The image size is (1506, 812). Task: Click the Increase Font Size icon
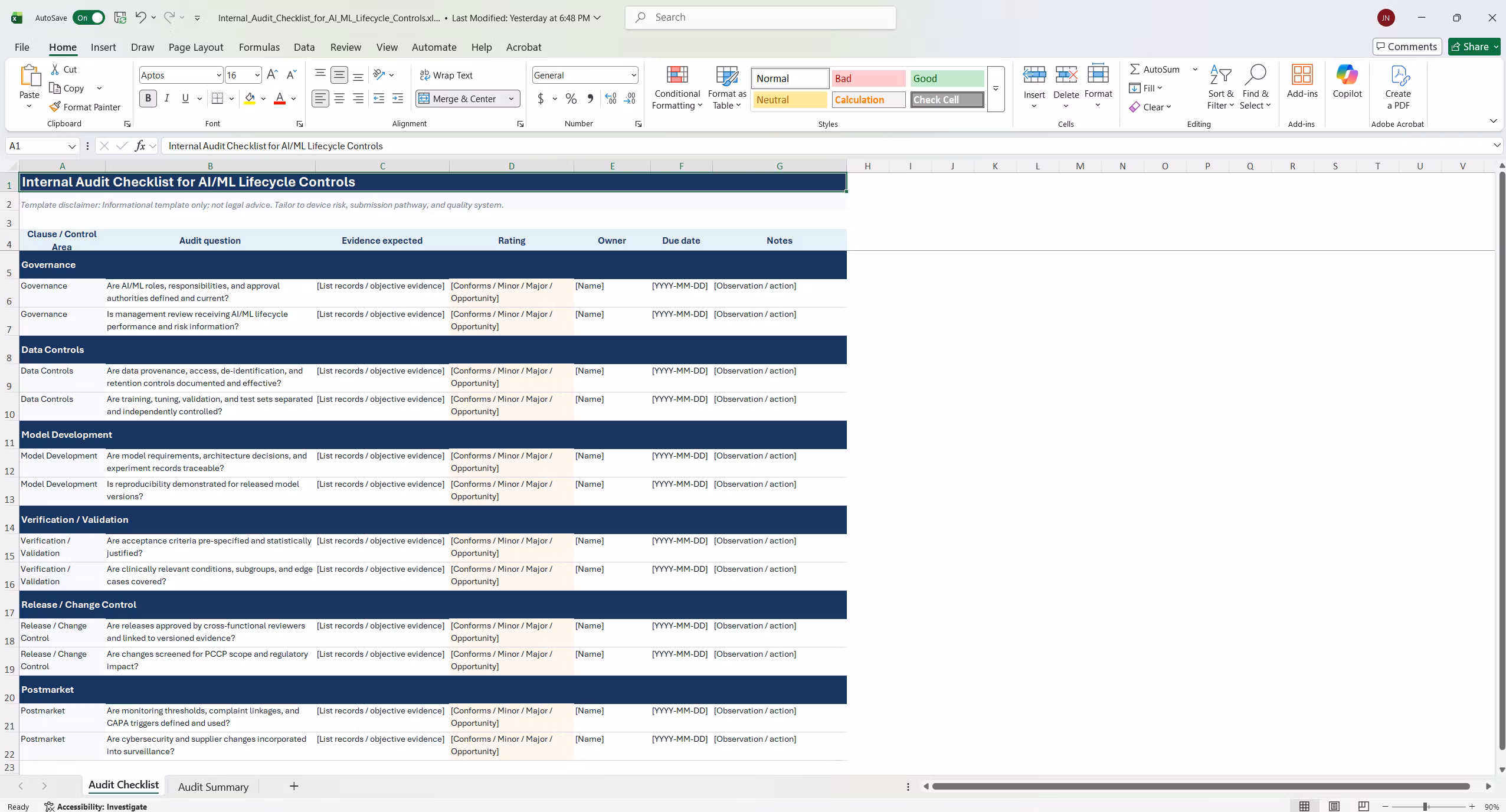pyautogui.click(x=272, y=75)
